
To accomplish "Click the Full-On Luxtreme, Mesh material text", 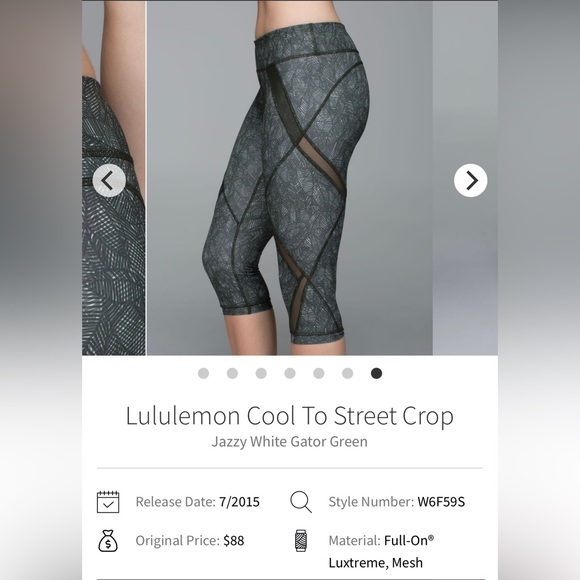I will (x=381, y=551).
